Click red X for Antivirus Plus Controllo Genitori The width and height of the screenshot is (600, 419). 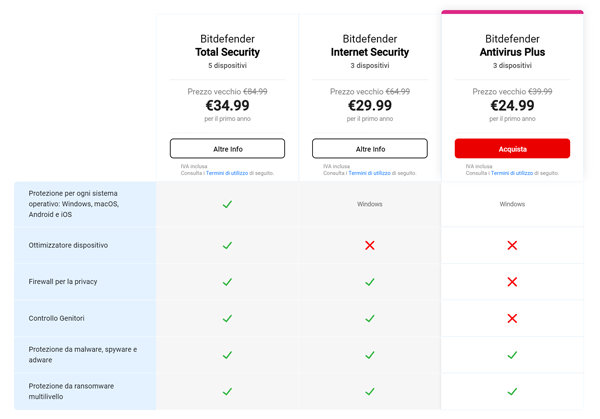pyautogui.click(x=512, y=318)
